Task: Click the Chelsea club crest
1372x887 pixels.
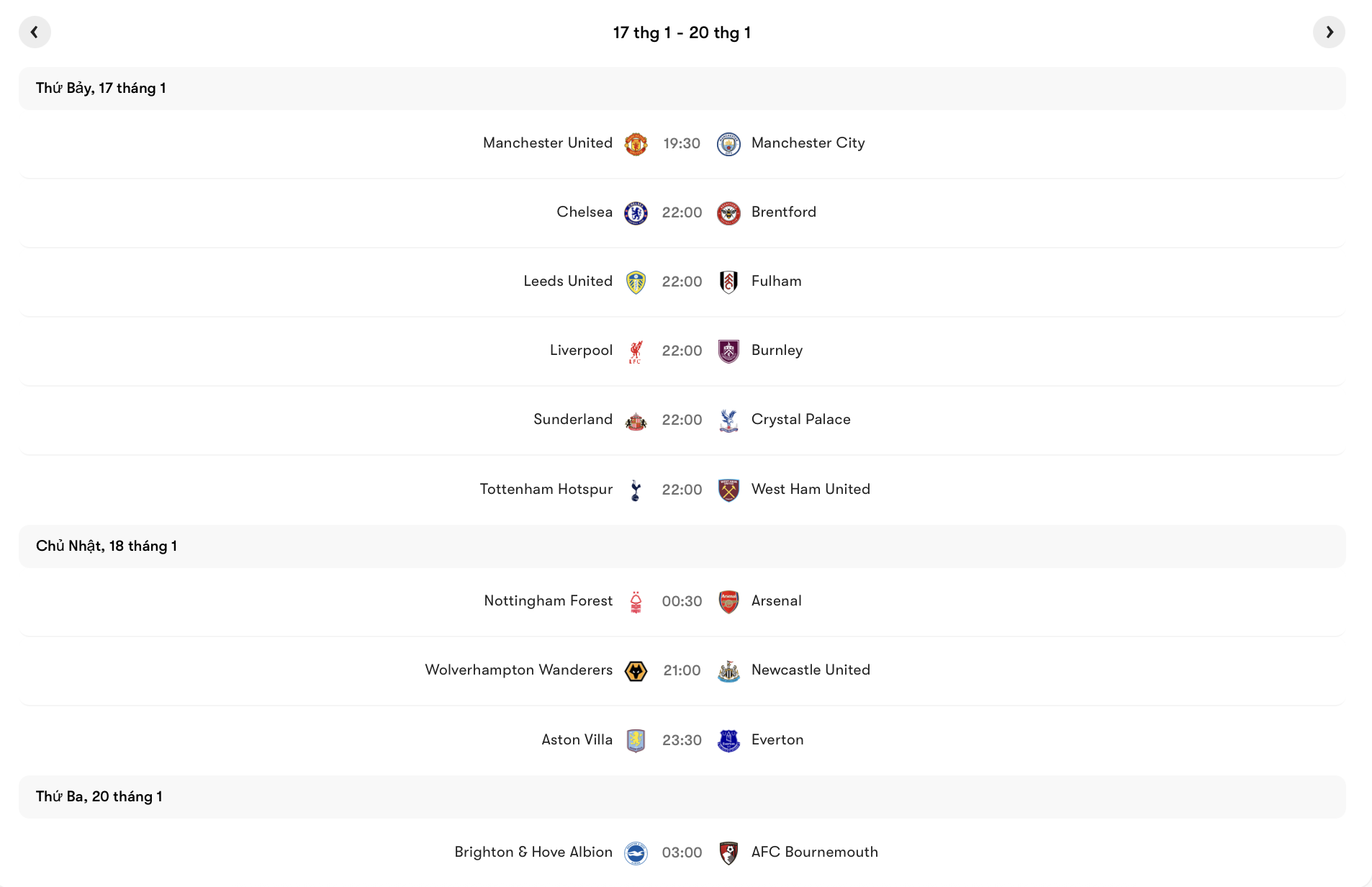Action: 636,212
